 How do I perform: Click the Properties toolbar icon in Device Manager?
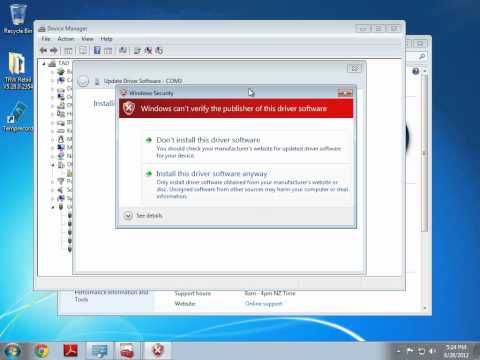click(x=83, y=51)
